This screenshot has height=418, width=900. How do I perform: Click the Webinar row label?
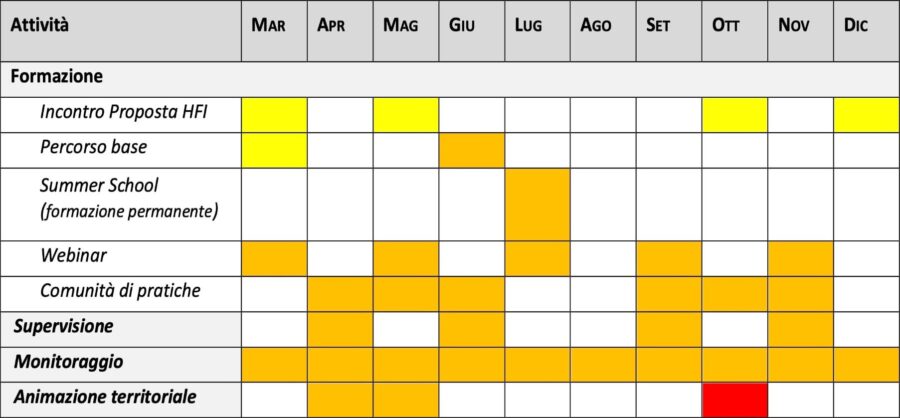click(x=73, y=255)
